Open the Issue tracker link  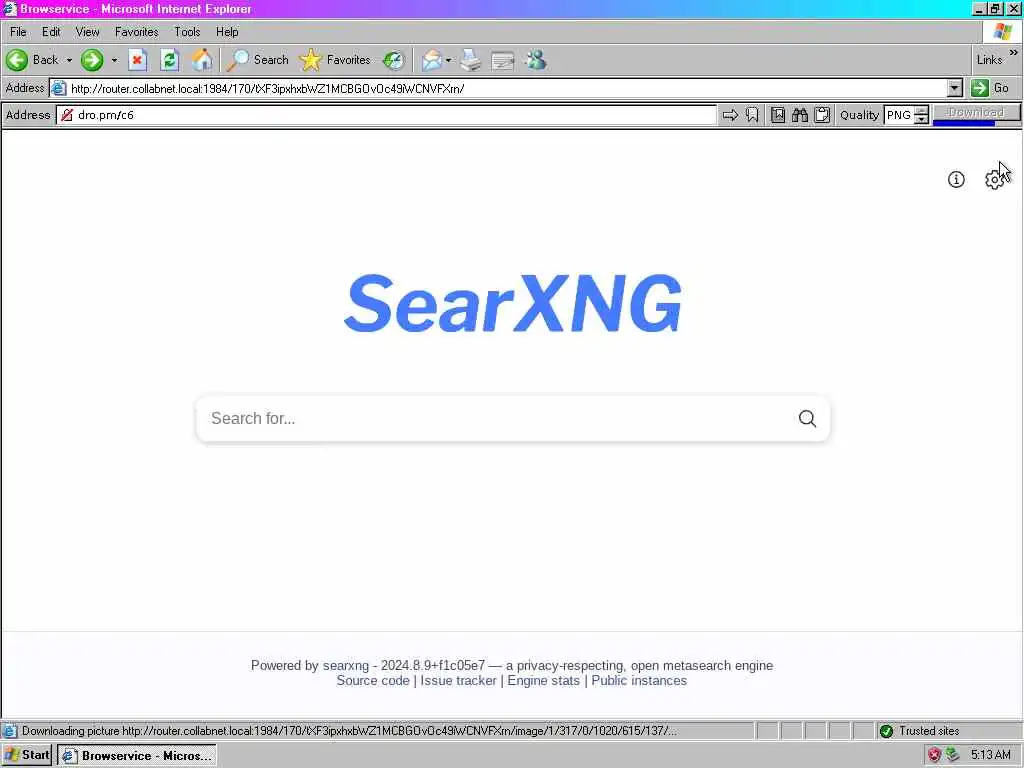[458, 680]
